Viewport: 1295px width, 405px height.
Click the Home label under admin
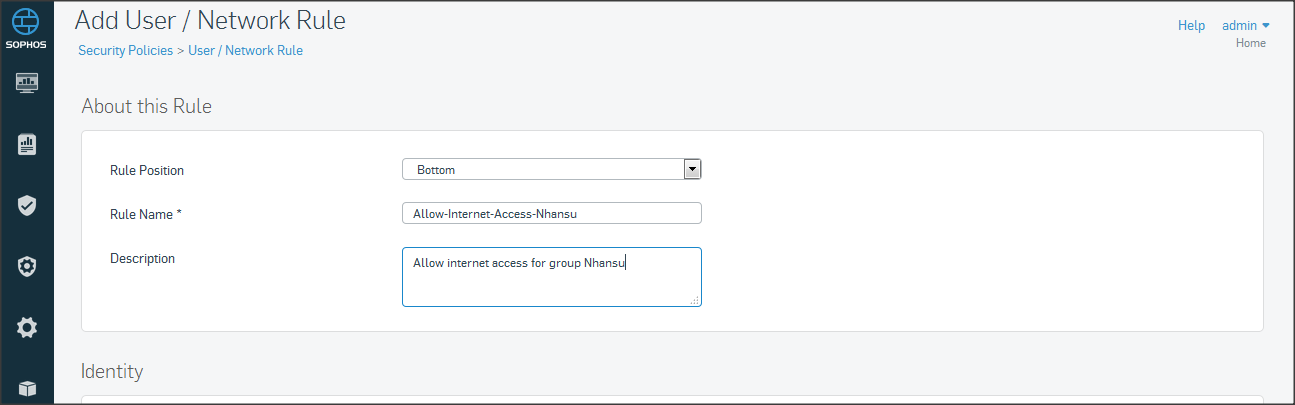[x=1250, y=43]
